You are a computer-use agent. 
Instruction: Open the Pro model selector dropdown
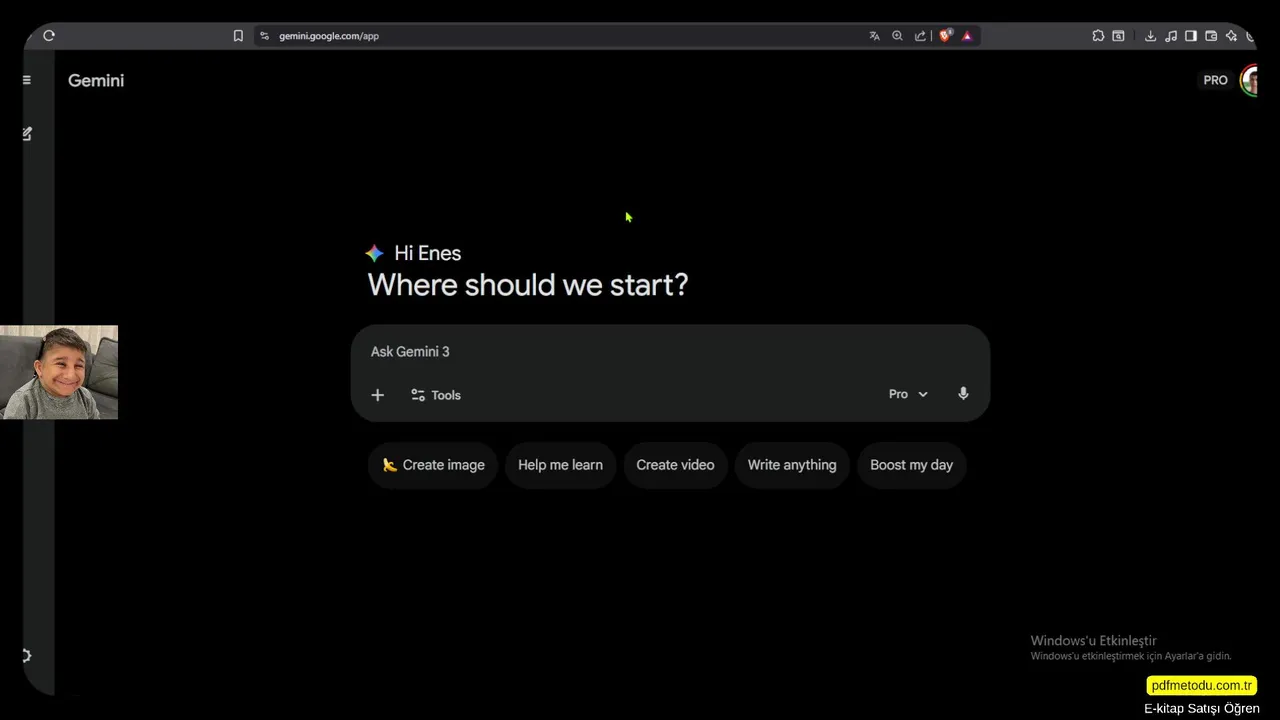[x=908, y=394]
